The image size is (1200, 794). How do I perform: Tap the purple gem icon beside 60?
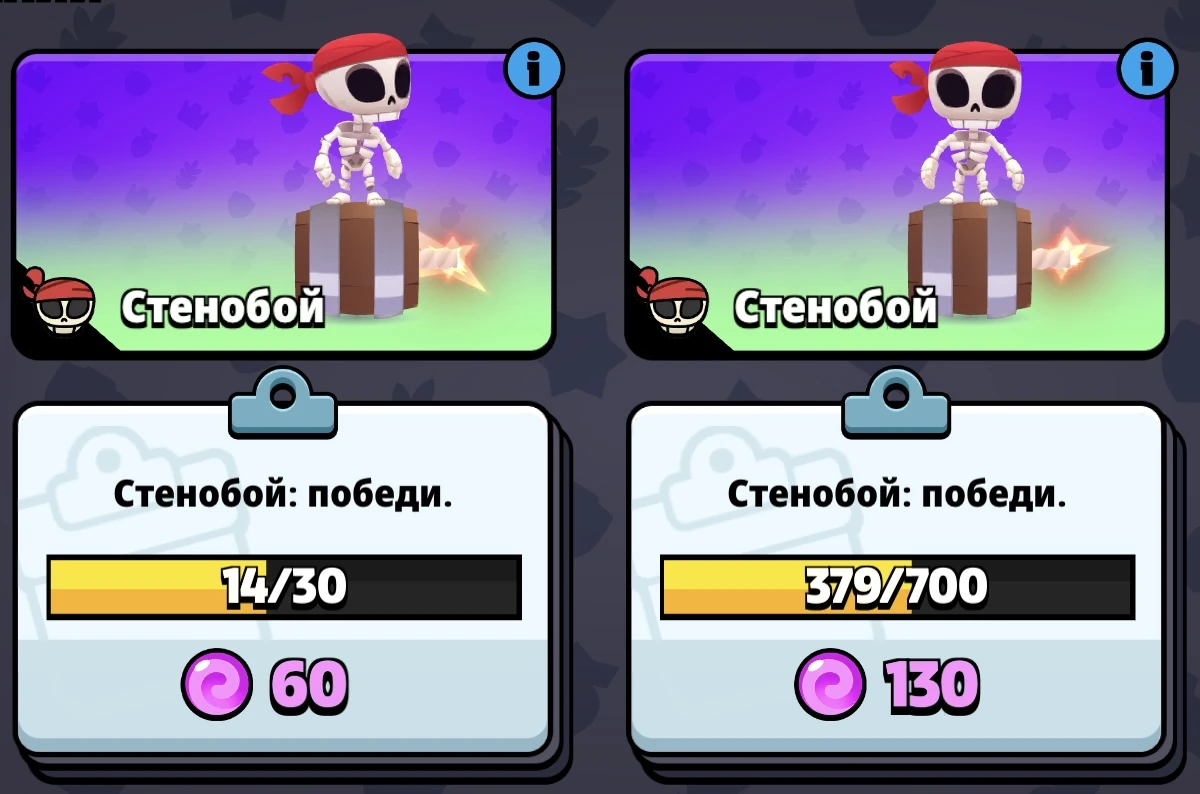[216, 684]
